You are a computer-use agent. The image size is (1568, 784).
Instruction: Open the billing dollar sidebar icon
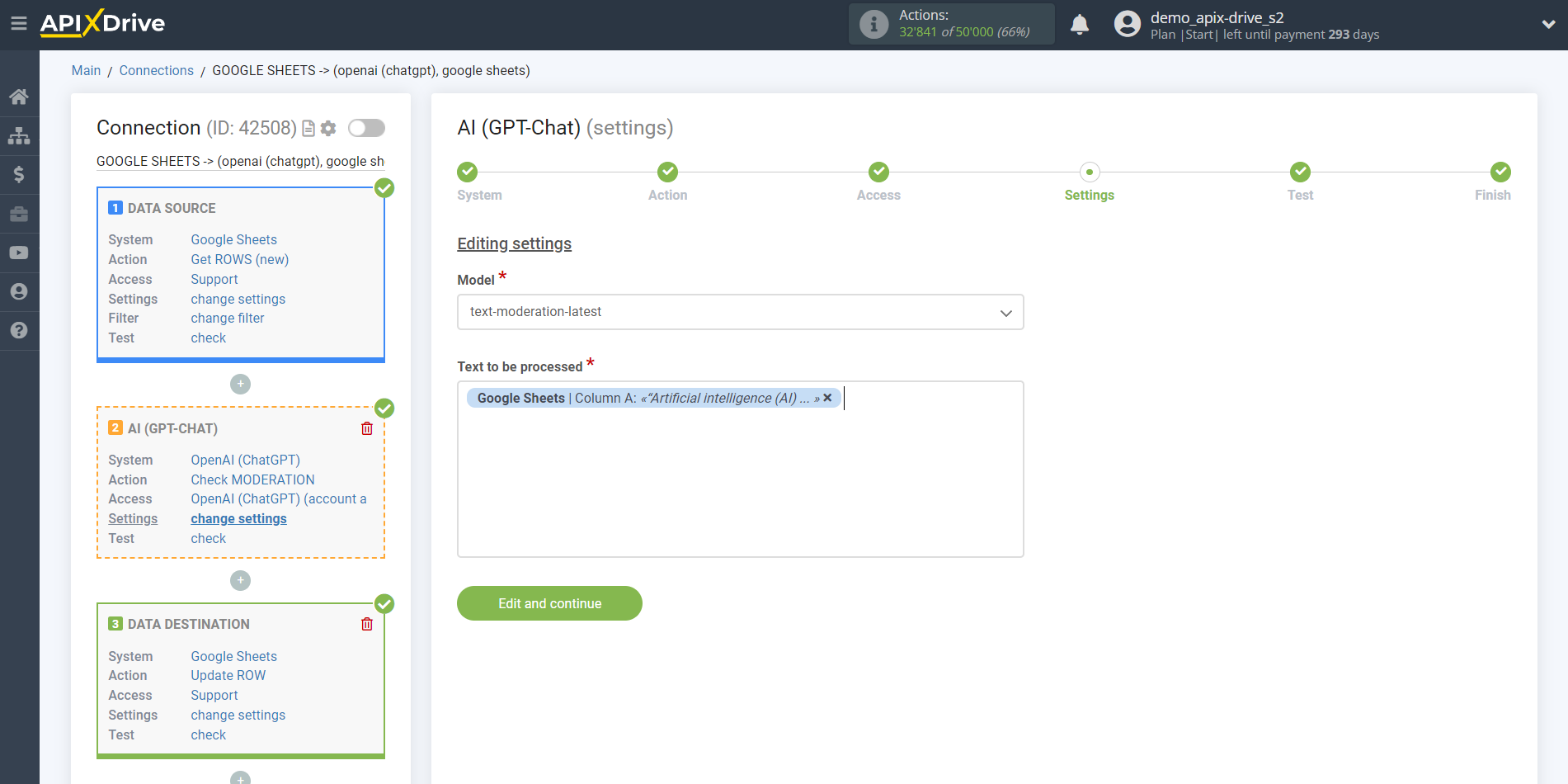click(x=19, y=174)
